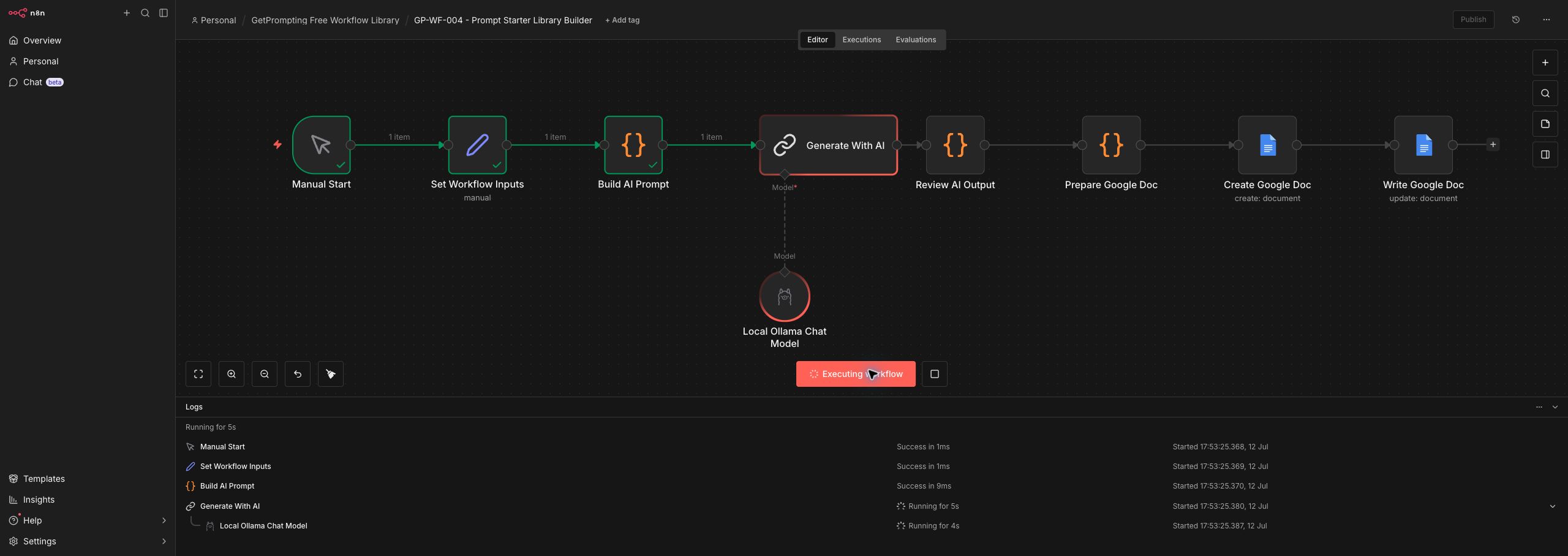Image resolution: width=1568 pixels, height=556 pixels.
Task: Select the Write Google Doc node
Action: click(x=1423, y=145)
